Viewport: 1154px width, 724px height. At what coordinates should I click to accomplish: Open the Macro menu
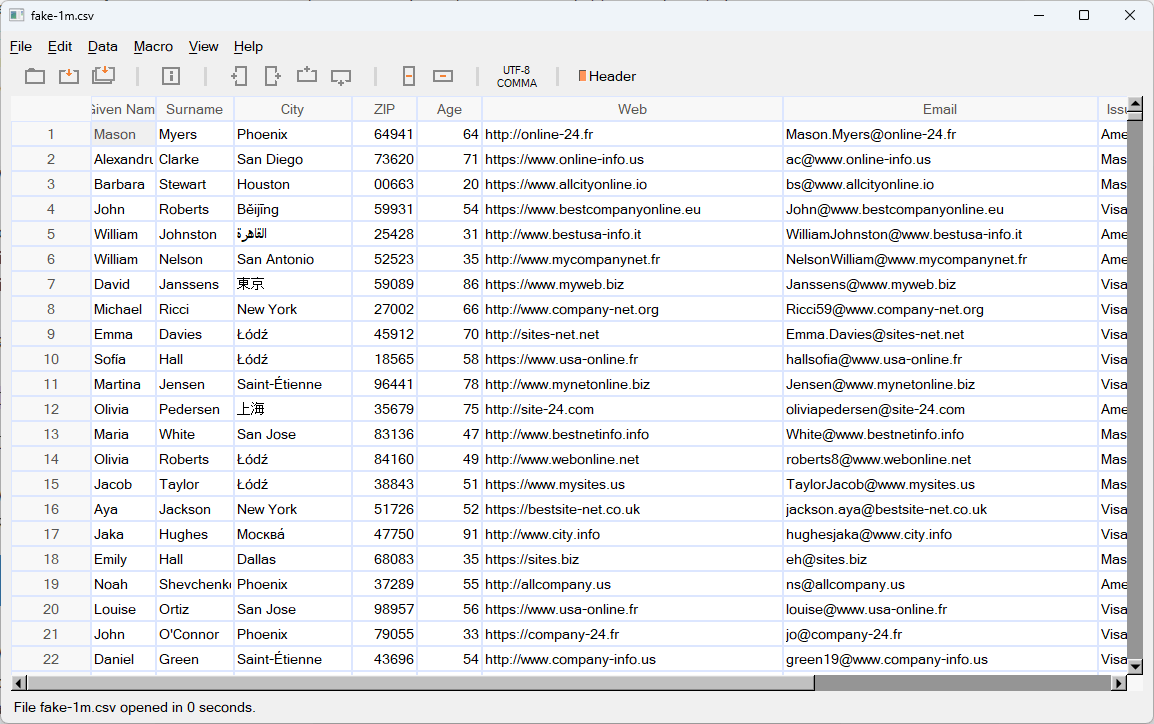point(153,46)
